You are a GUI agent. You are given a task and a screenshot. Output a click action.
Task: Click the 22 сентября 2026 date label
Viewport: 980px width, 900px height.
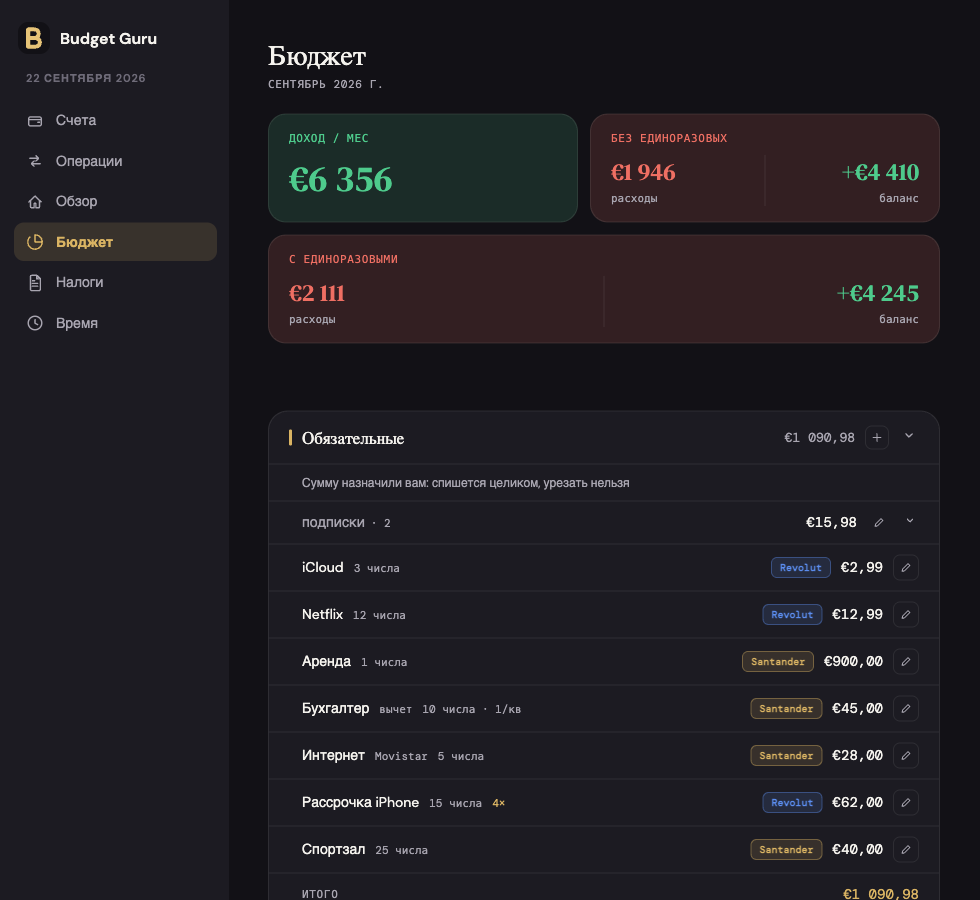pos(86,78)
